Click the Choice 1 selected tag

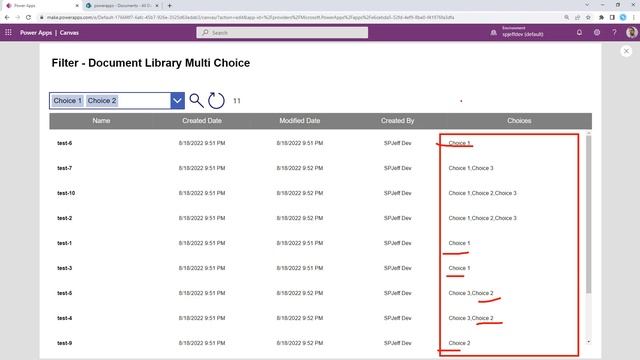pyautogui.click(x=67, y=101)
